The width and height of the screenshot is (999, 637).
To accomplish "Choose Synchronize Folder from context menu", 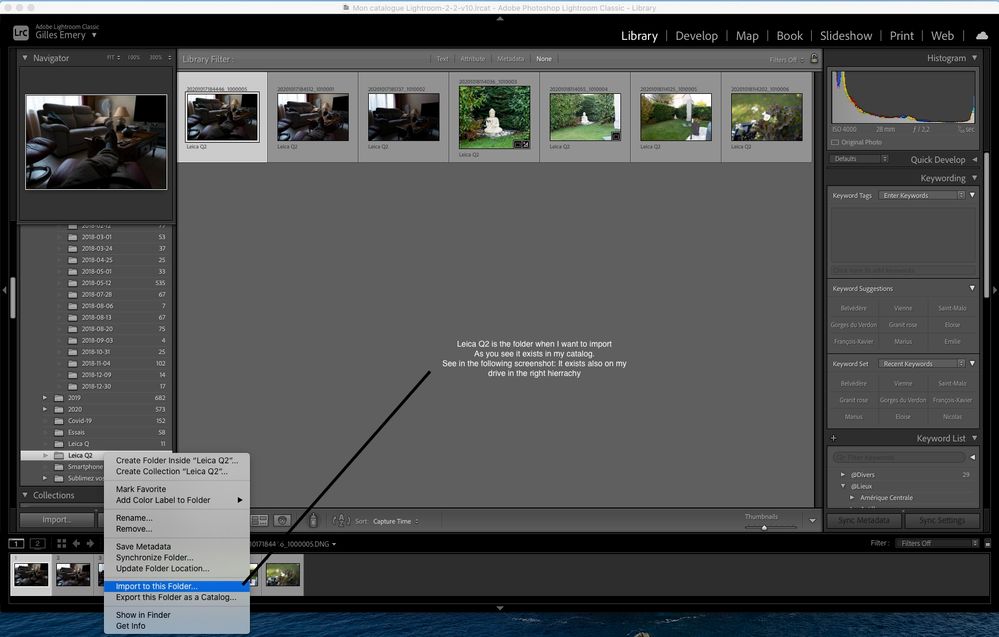I will coord(176,557).
